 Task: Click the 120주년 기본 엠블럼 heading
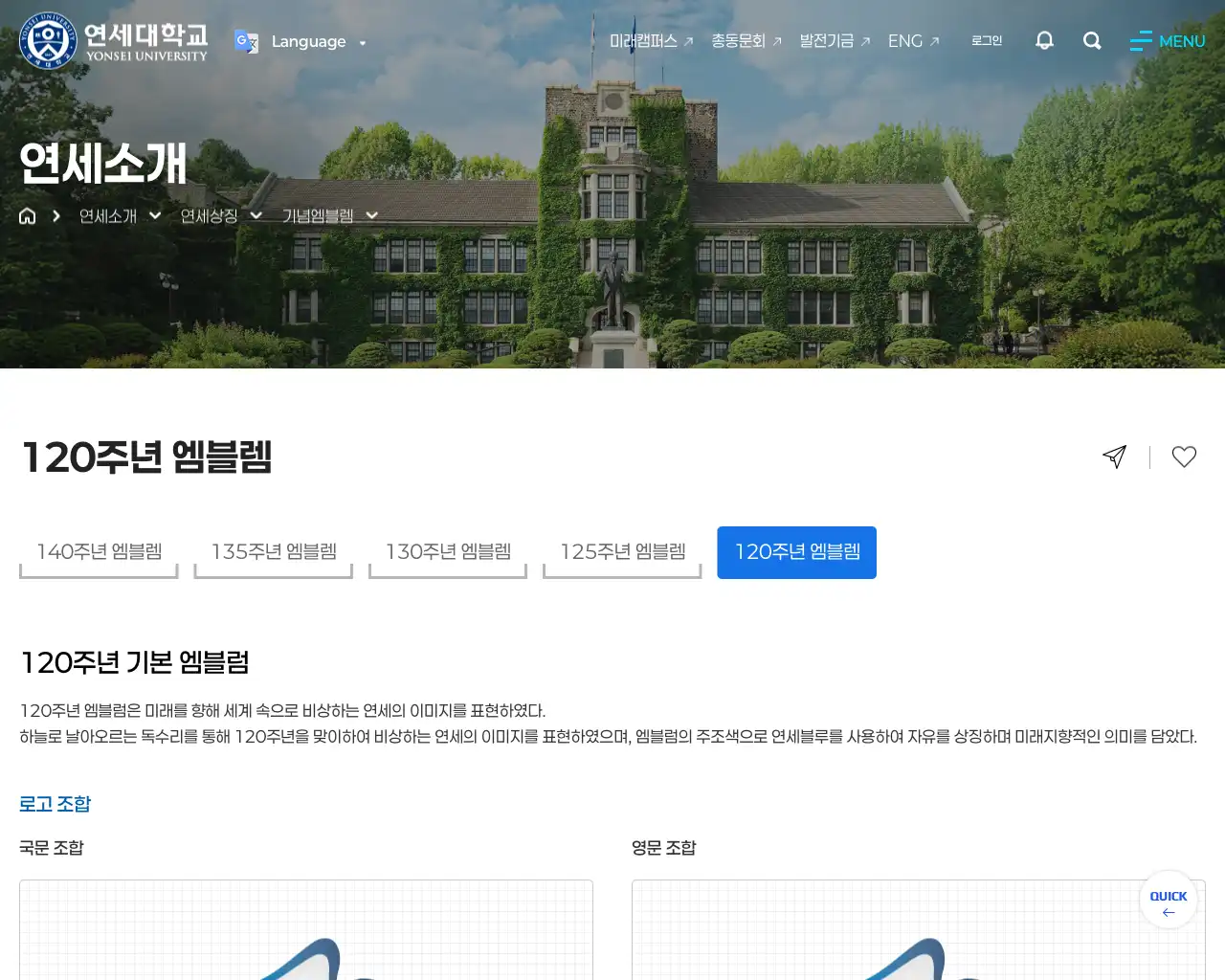click(135, 662)
